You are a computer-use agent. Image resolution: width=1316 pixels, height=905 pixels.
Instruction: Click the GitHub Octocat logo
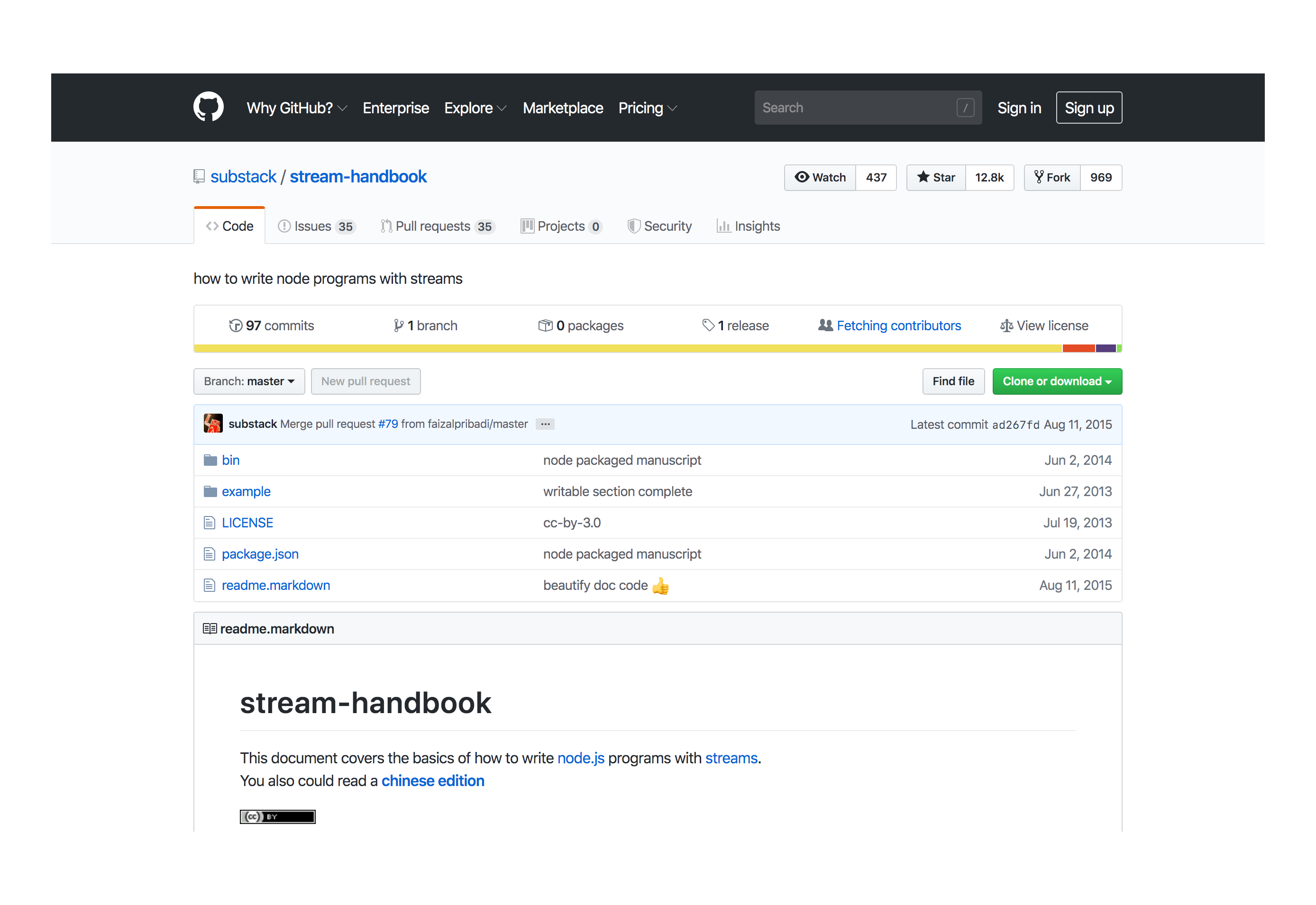point(208,107)
